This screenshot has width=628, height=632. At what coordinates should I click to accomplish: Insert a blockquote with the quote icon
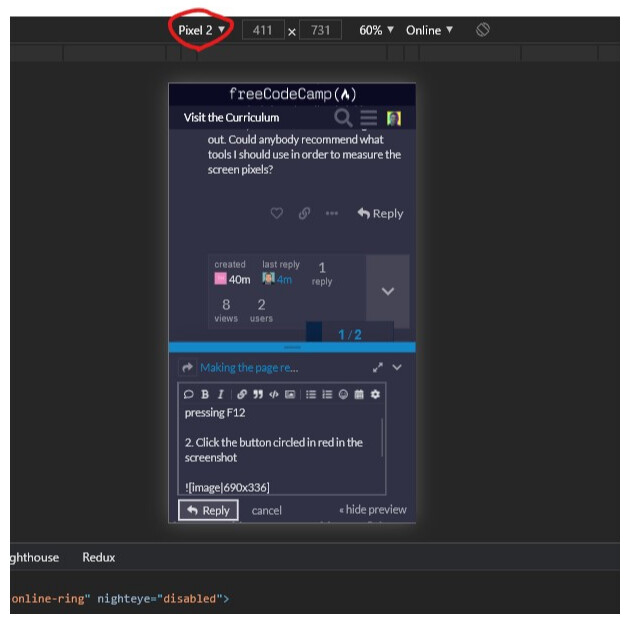pyautogui.click(x=258, y=394)
